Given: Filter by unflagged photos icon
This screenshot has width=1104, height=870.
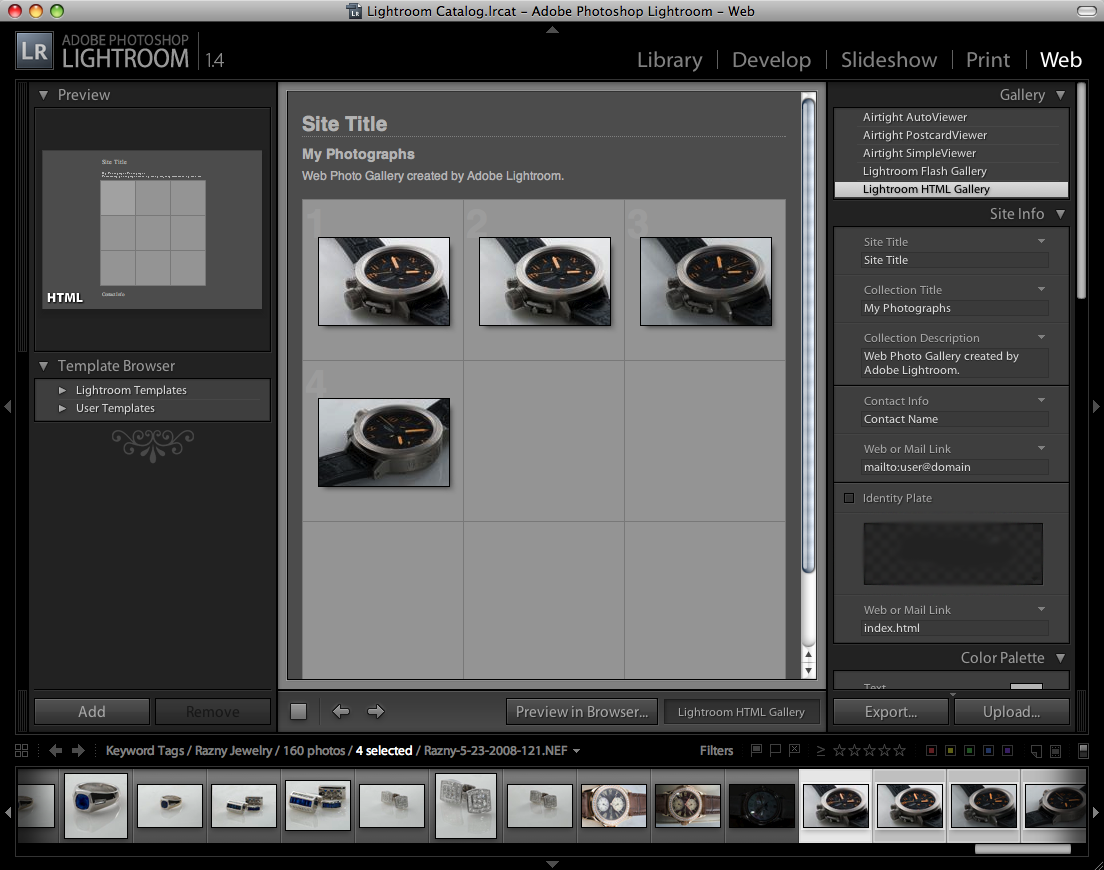Looking at the screenshot, I should [x=775, y=750].
